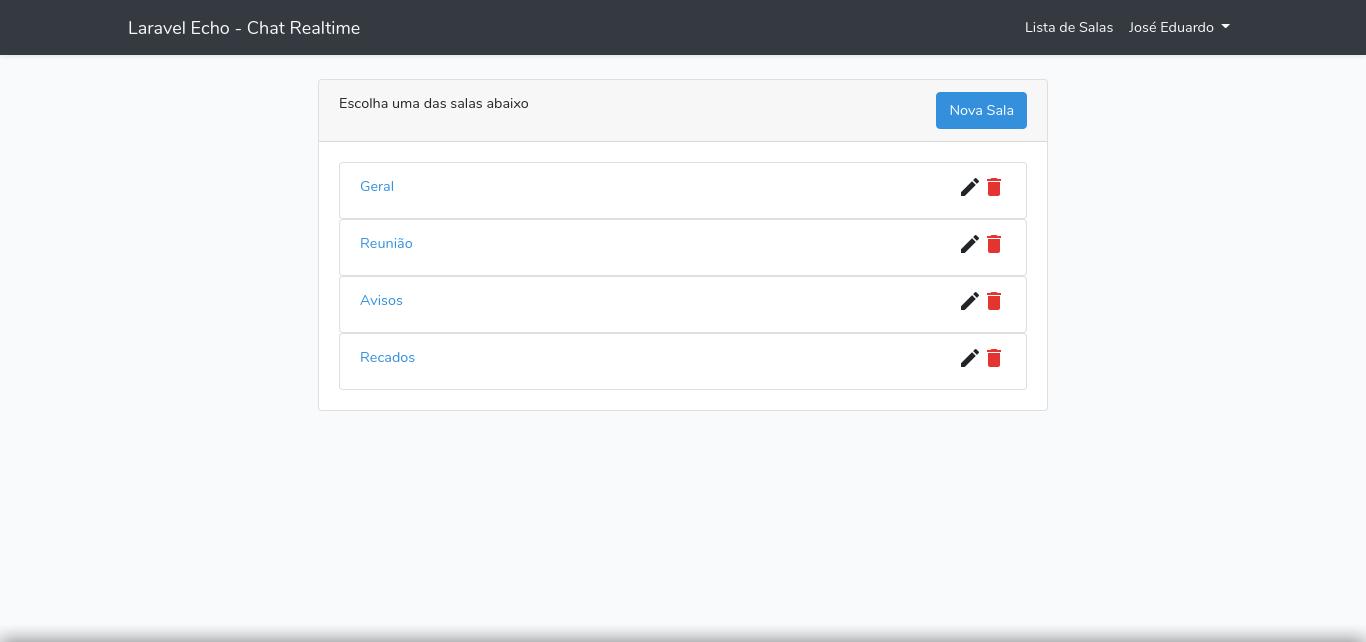Click the Laravel Echo - Chat Realtime brand
Viewport: 1366px width, 642px height.
tap(244, 28)
